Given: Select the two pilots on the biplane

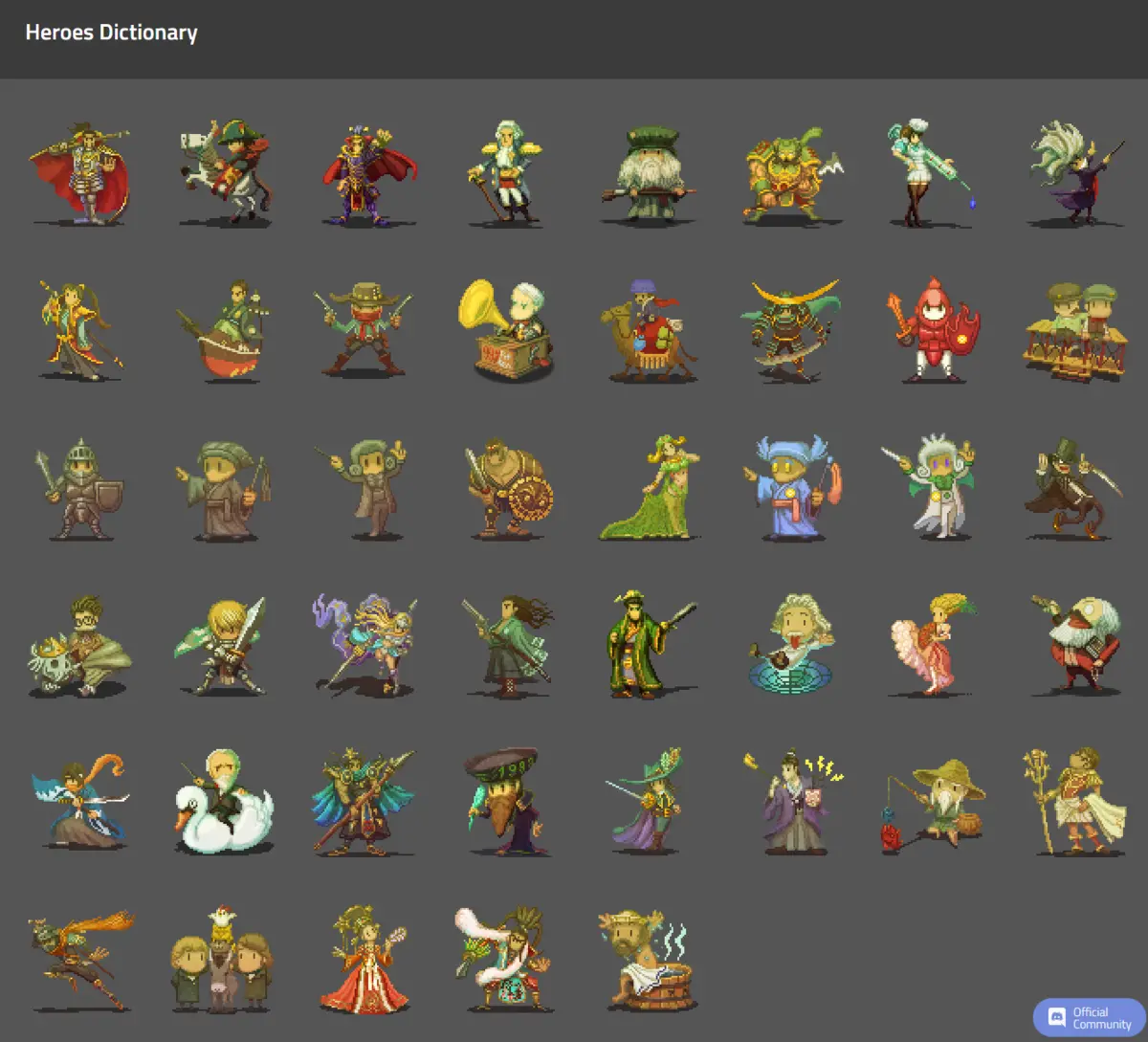Looking at the screenshot, I should 1075,330.
